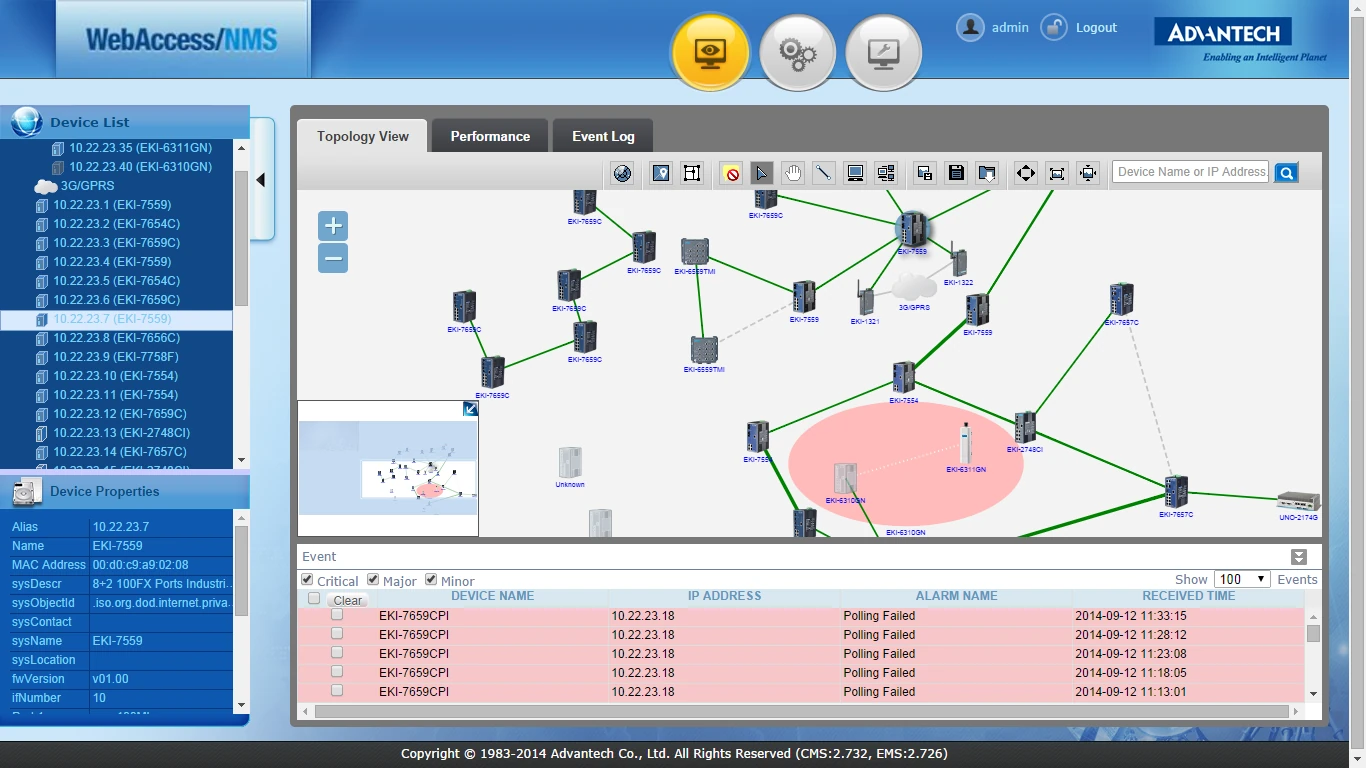Choose the draw link line tool
This screenshot has width=1366, height=768.
823,173
